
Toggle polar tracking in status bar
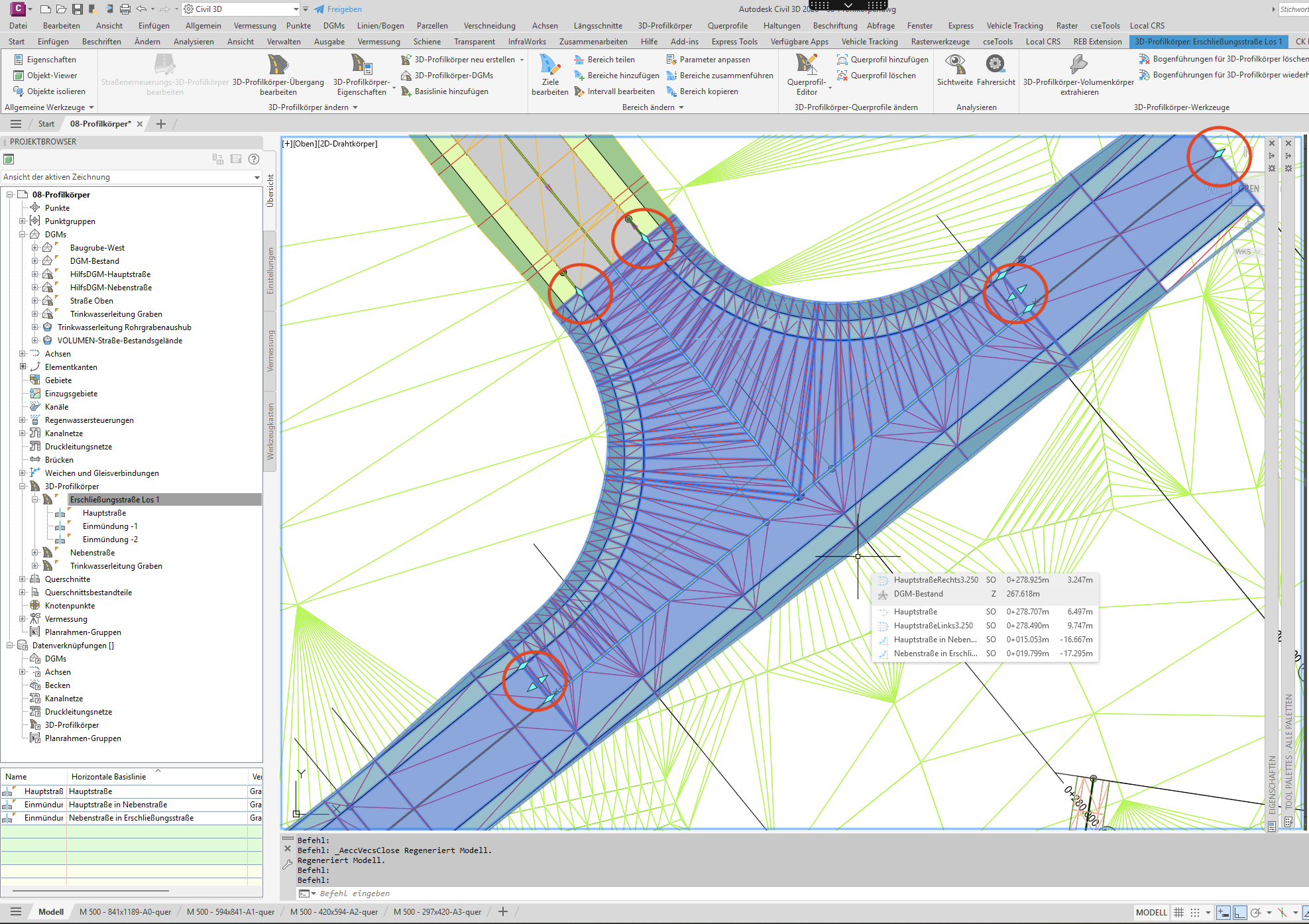tap(1255, 913)
